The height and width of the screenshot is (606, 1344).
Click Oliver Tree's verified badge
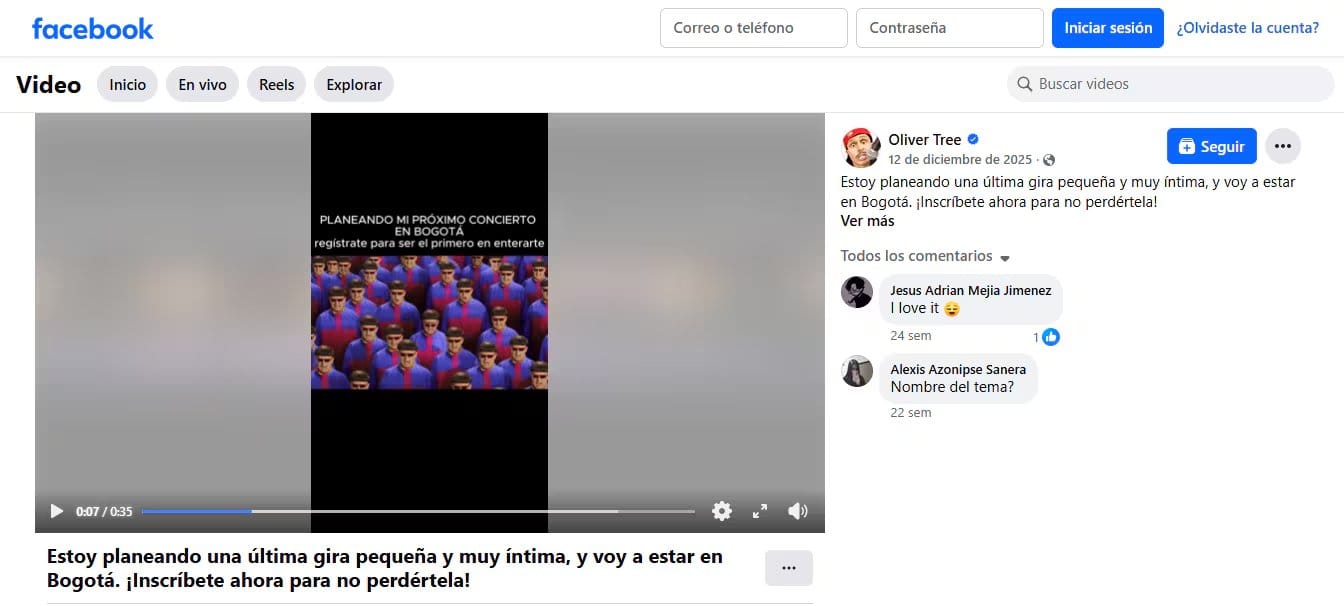(972, 140)
